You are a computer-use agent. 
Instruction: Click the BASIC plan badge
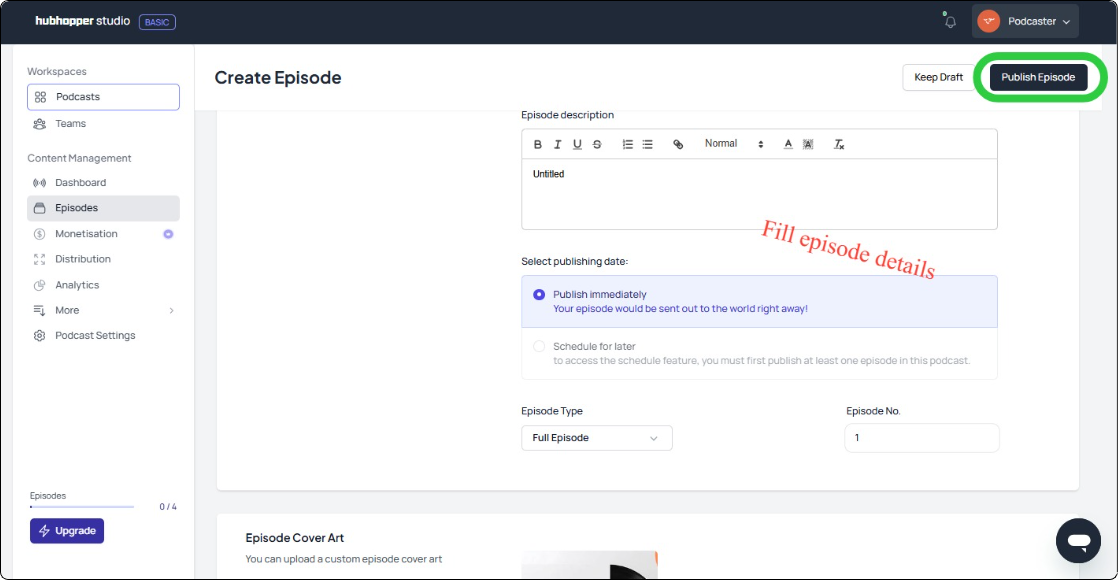click(x=157, y=22)
